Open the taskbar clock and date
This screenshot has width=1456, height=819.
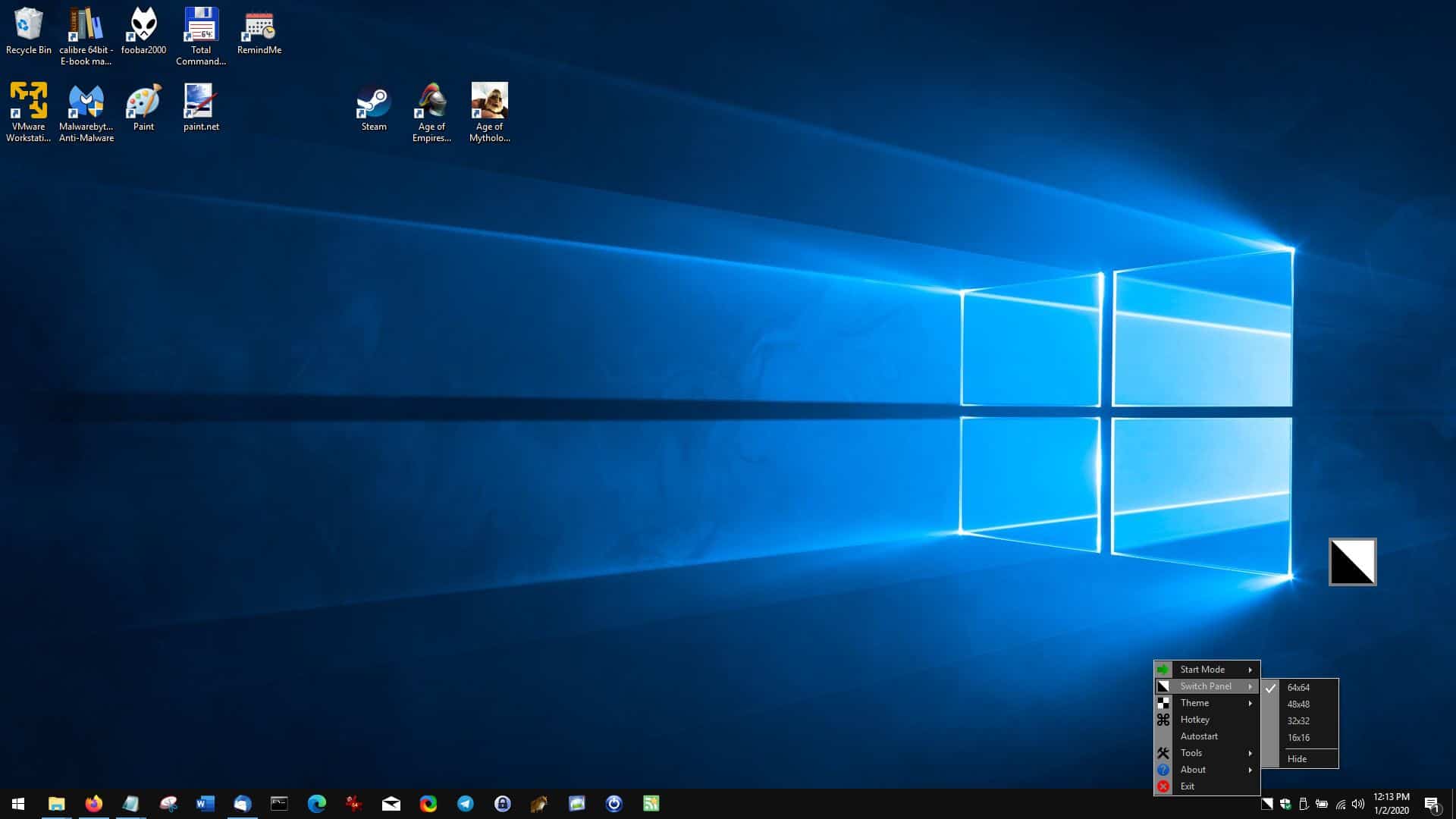click(x=1391, y=804)
